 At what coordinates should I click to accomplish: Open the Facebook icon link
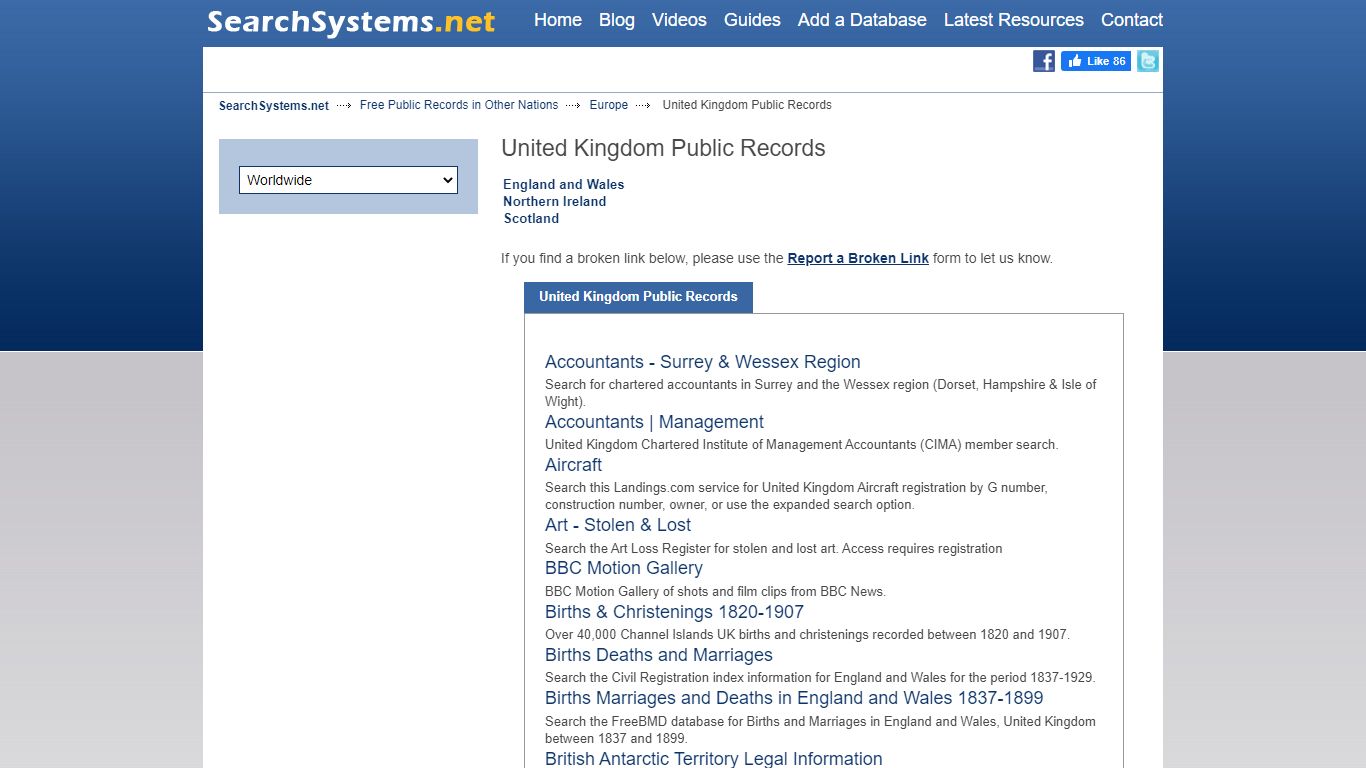(x=1044, y=61)
